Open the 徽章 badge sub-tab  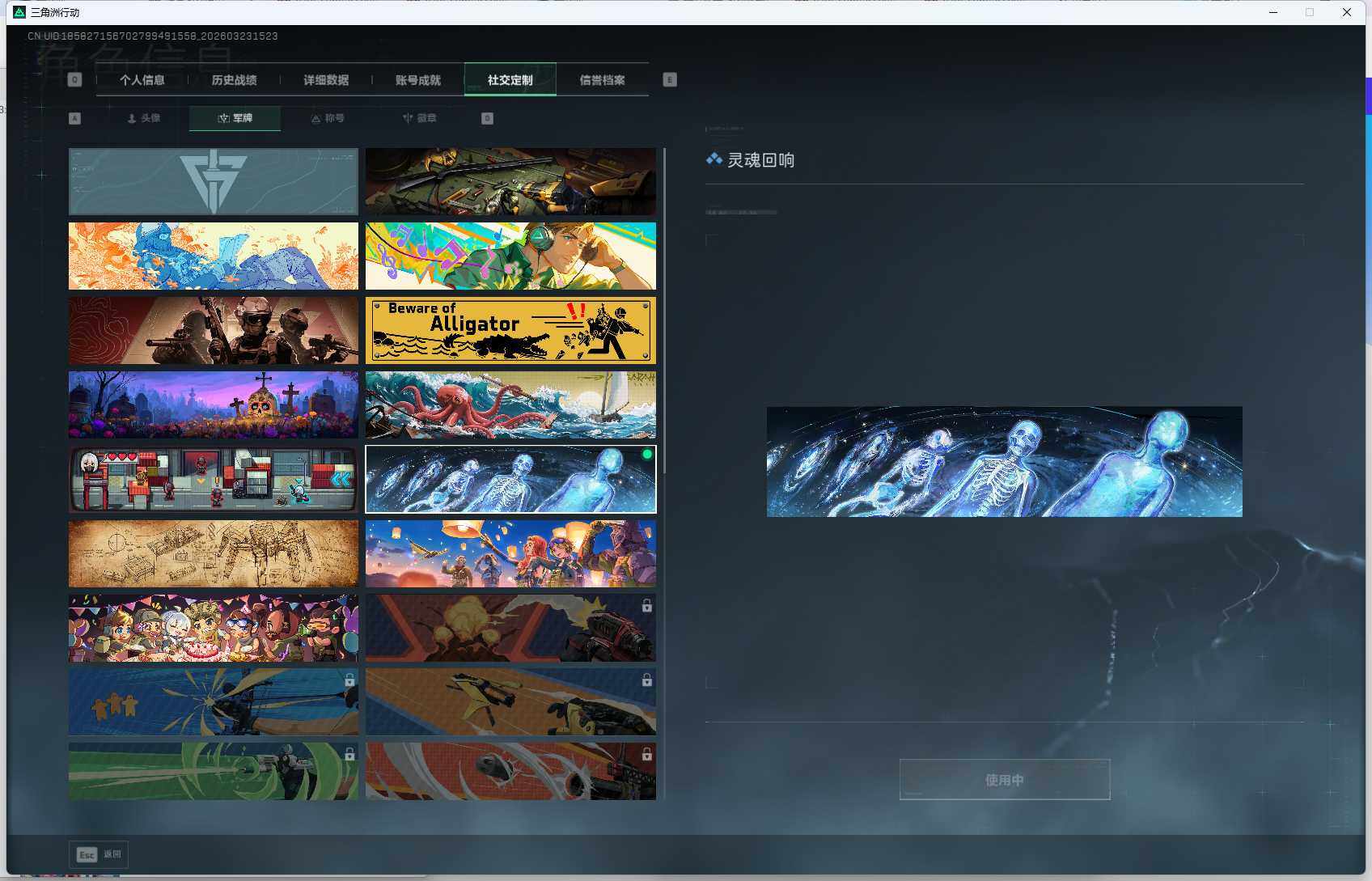point(420,118)
